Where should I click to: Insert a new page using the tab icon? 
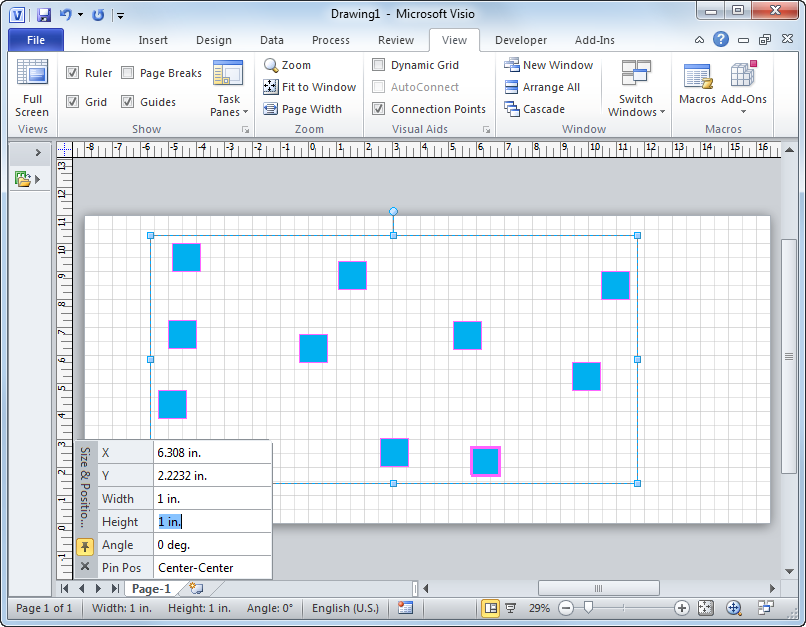(x=196, y=589)
